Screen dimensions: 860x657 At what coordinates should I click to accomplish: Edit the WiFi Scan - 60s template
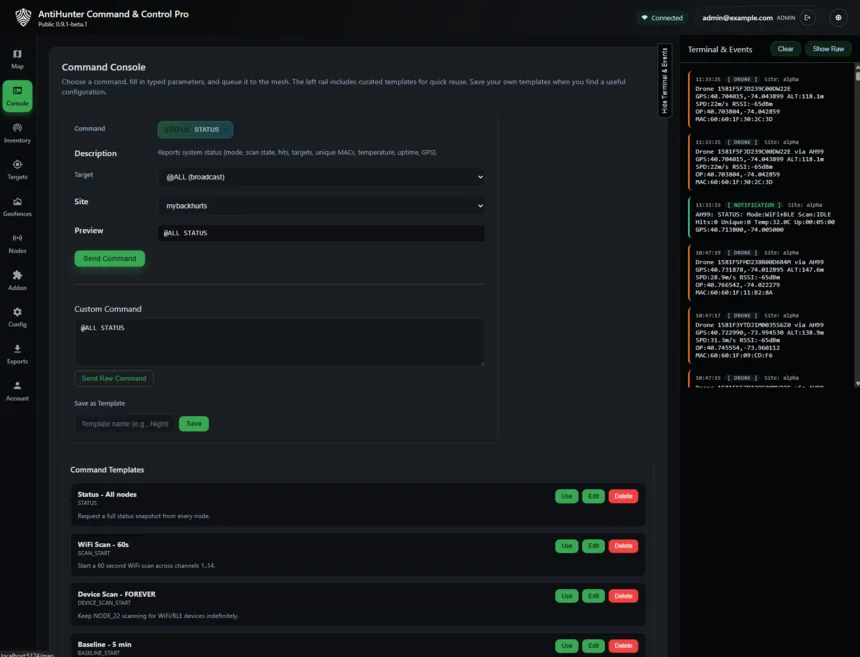pos(593,546)
